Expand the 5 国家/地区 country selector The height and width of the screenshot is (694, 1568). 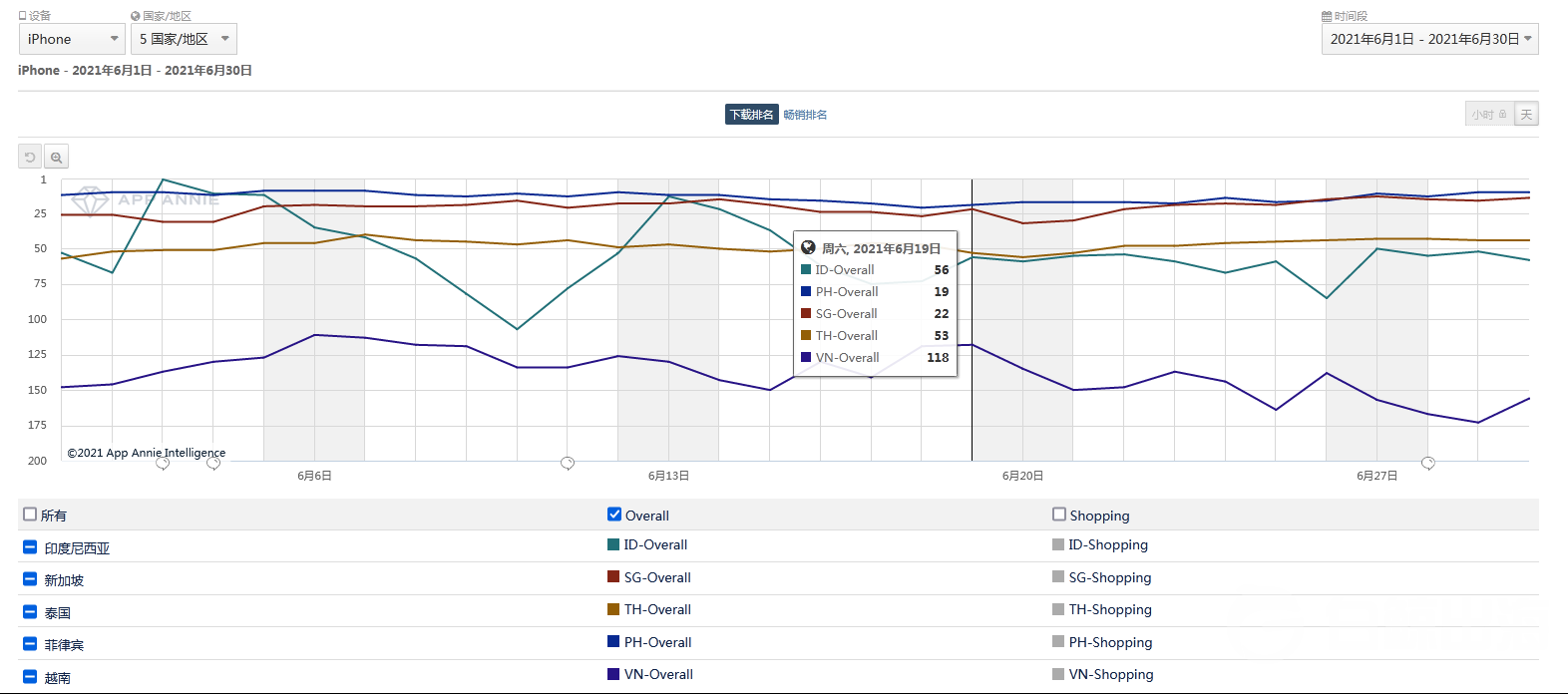click(x=184, y=39)
